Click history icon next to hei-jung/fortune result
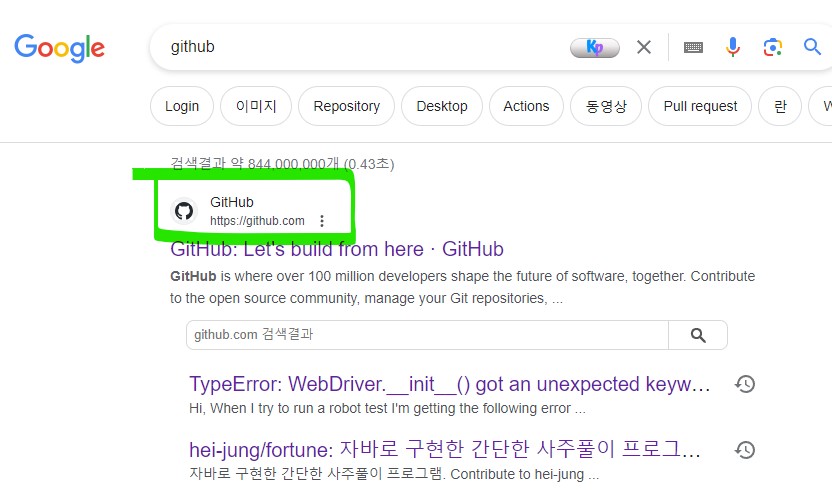The image size is (832, 503). click(x=745, y=449)
